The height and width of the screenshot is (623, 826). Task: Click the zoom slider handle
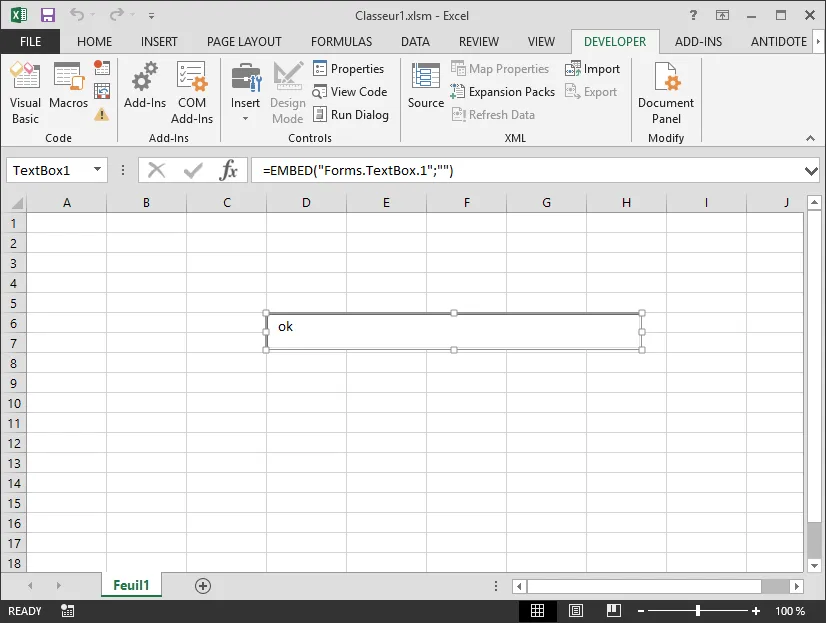click(x=697, y=611)
